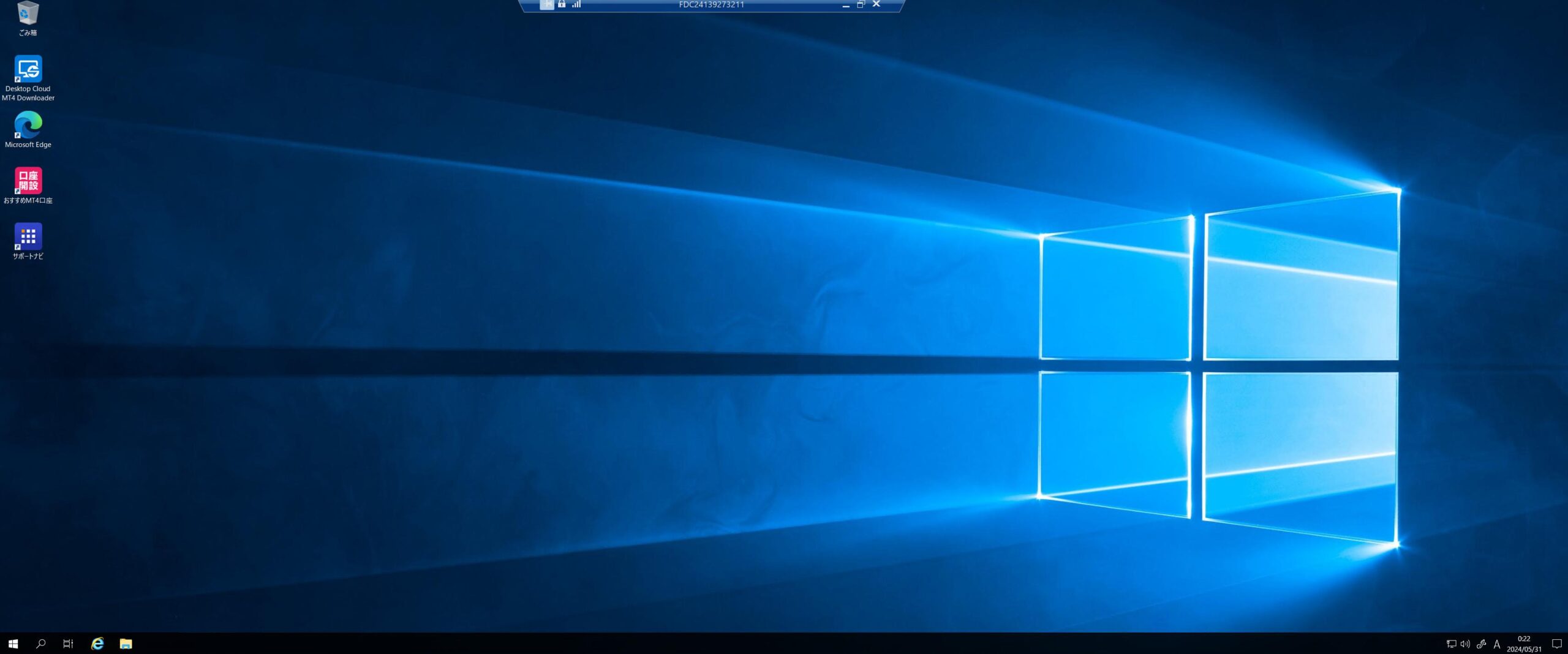Screen dimensions: 1568x654
Task: Open the clock showing 0:22
Action: coord(1524,644)
